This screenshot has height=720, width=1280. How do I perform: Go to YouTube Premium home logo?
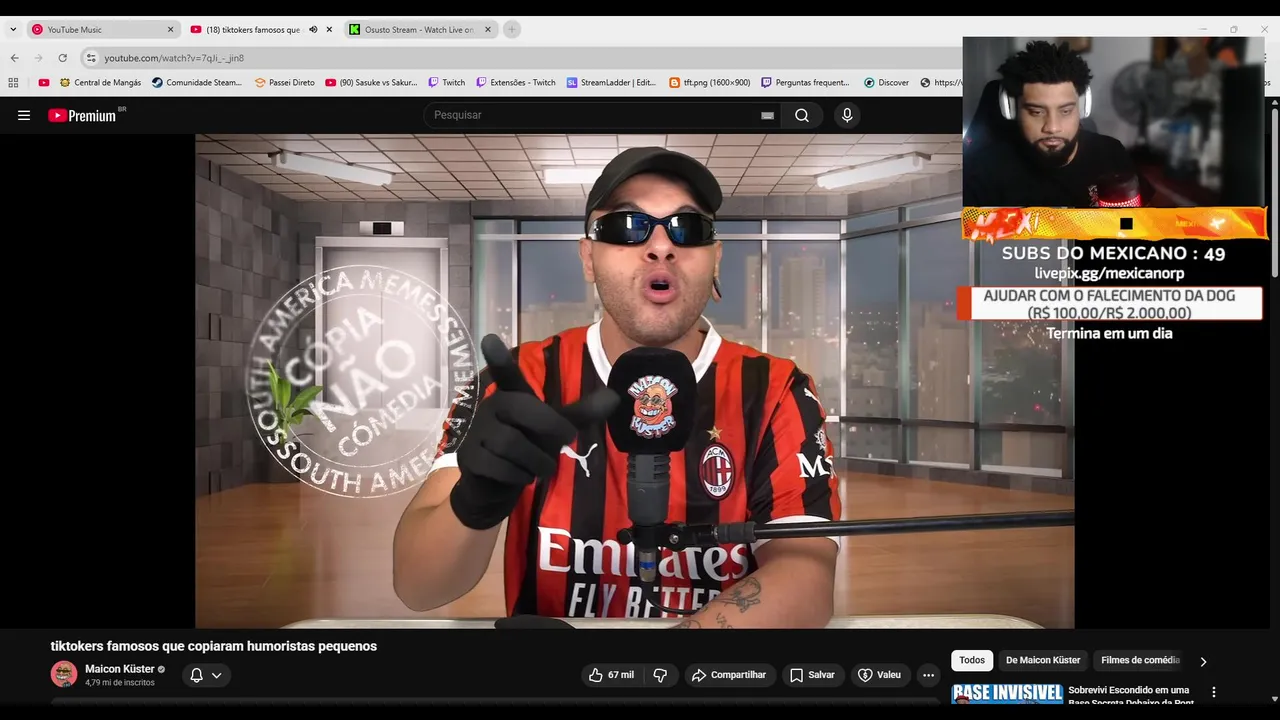pos(82,115)
